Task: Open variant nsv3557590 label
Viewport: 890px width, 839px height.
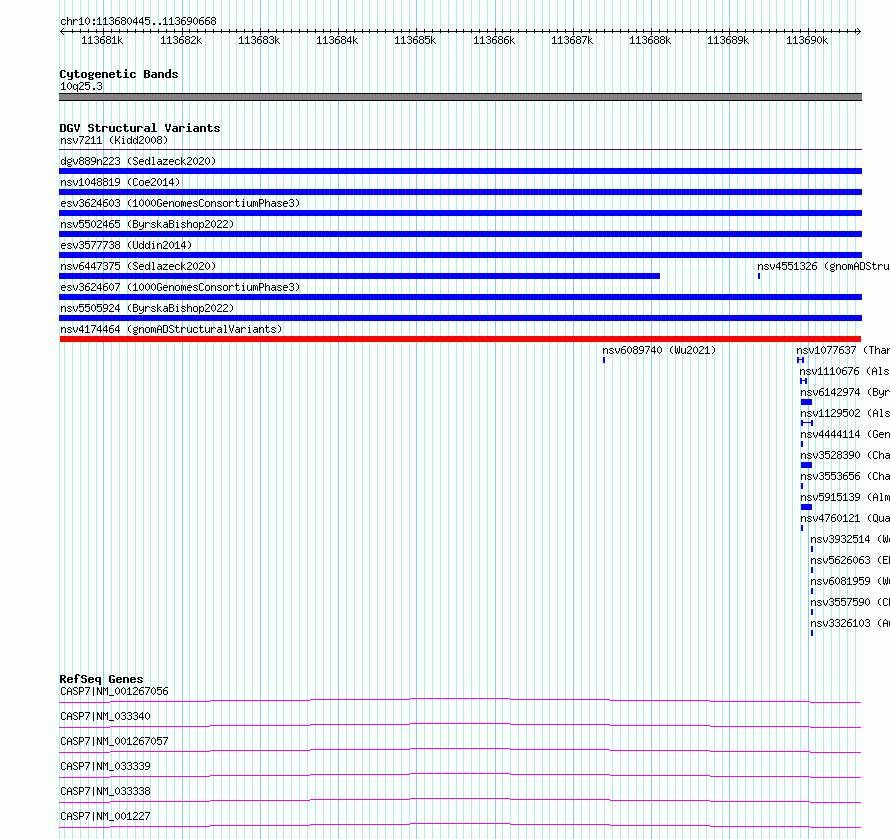Action: [850, 602]
